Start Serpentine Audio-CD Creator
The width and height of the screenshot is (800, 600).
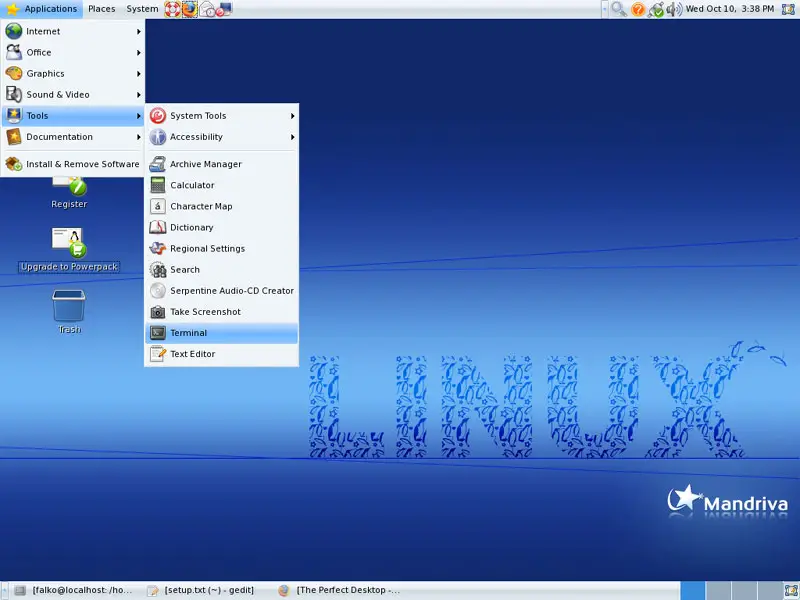[x=221, y=291]
